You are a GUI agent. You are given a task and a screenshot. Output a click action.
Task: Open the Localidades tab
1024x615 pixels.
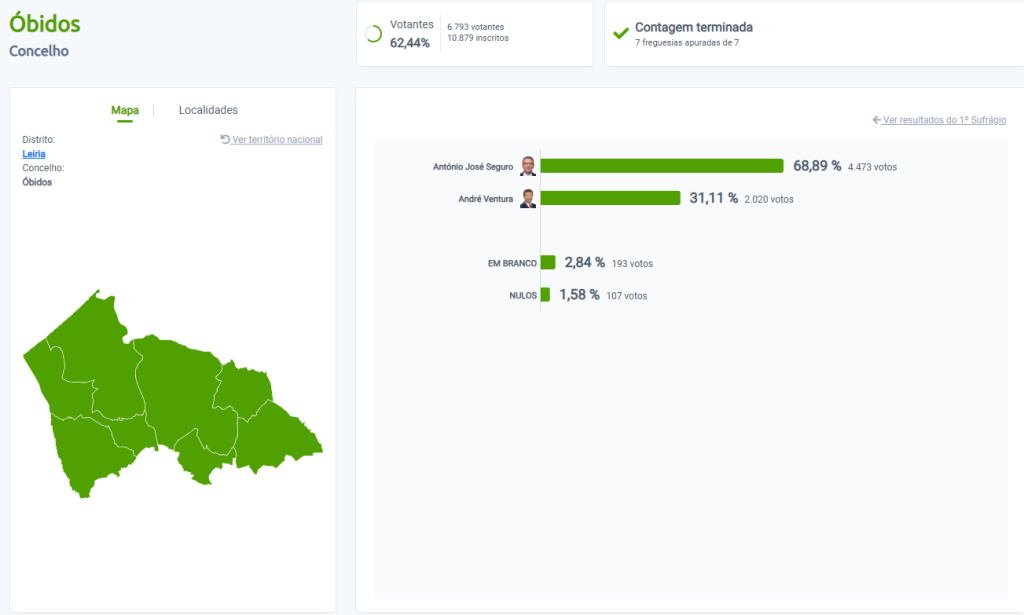point(208,110)
